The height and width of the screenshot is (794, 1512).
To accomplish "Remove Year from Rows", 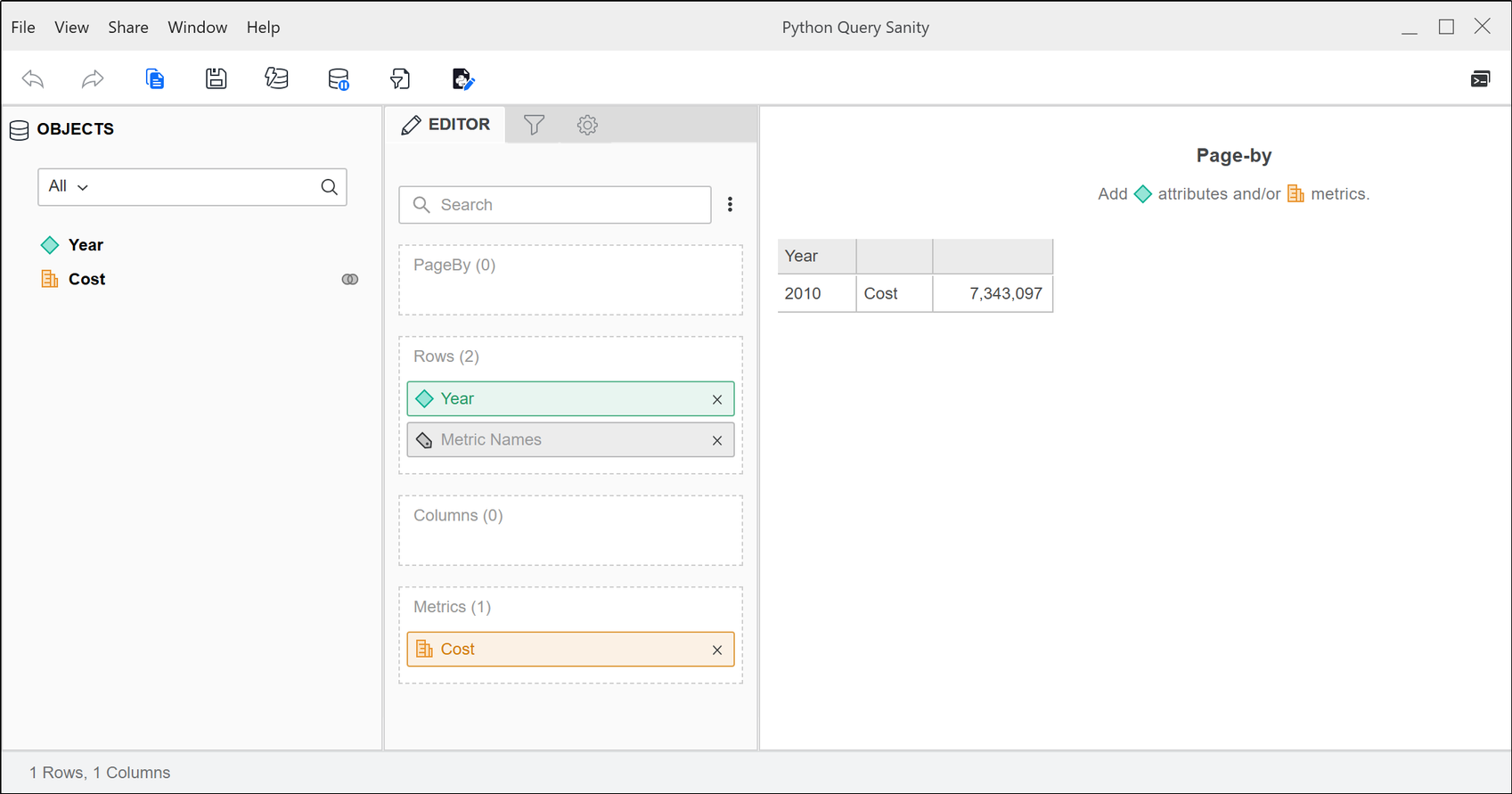I will pyautogui.click(x=717, y=400).
